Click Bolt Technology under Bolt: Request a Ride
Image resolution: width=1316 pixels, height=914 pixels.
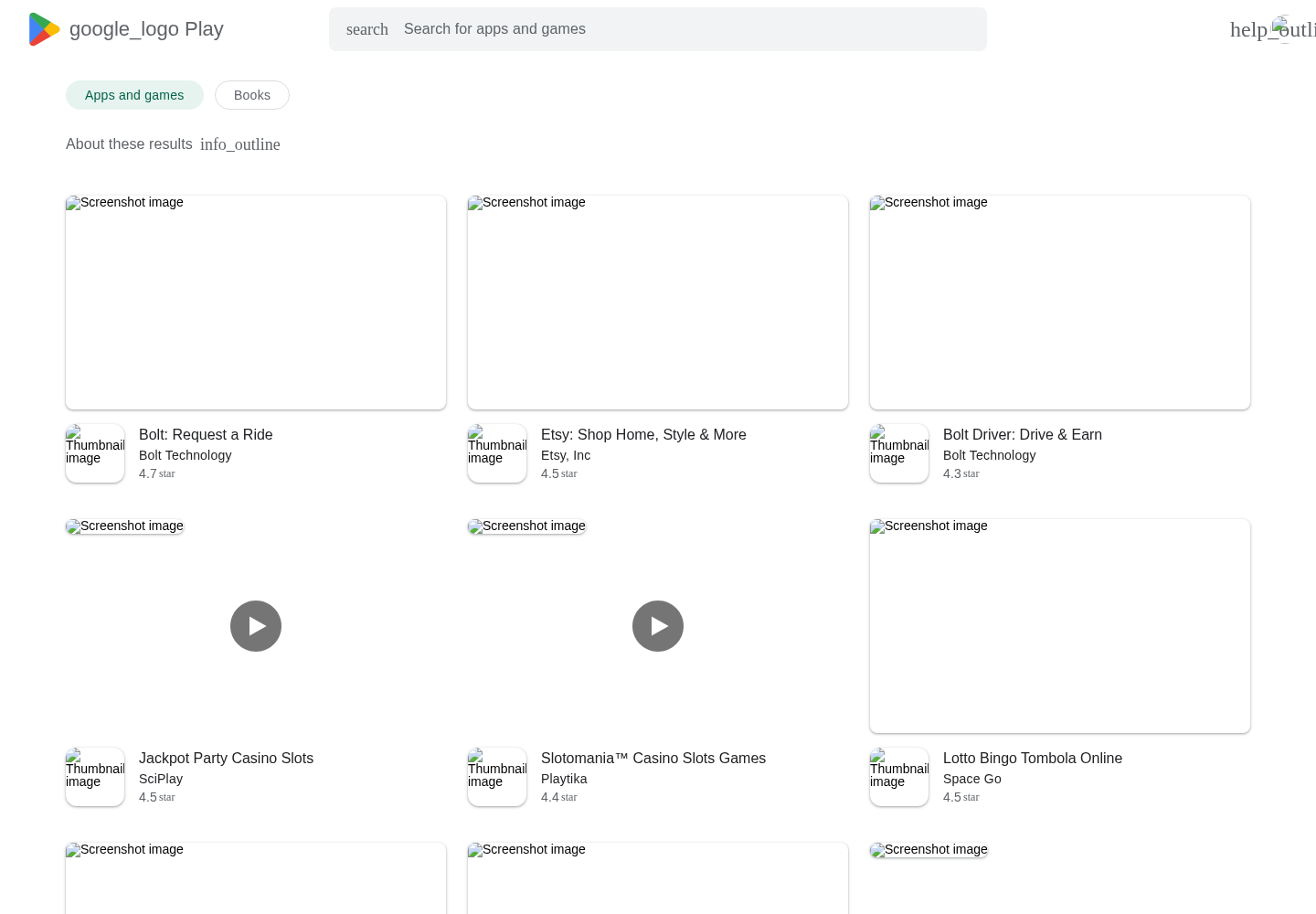(186, 455)
